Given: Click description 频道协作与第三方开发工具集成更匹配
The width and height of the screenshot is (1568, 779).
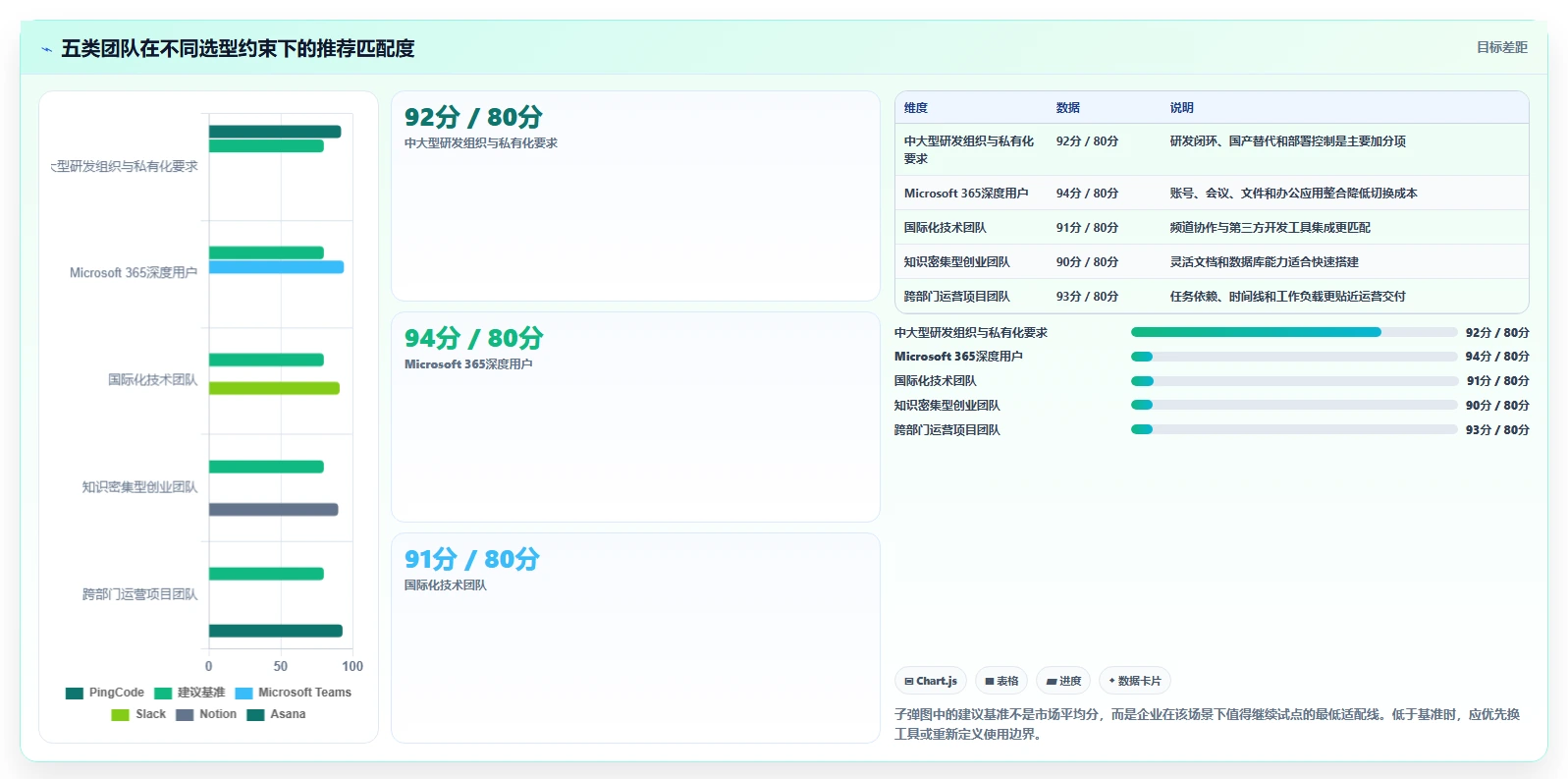Looking at the screenshot, I should pyautogui.click(x=1271, y=228).
